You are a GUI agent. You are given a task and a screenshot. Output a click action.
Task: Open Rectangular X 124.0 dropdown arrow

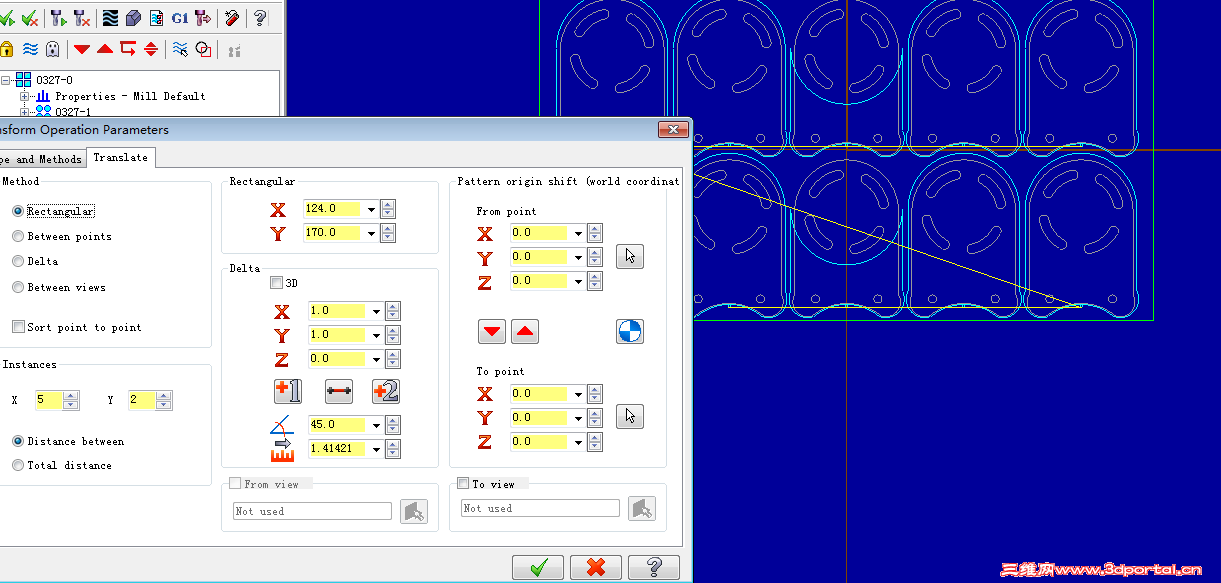[371, 209]
